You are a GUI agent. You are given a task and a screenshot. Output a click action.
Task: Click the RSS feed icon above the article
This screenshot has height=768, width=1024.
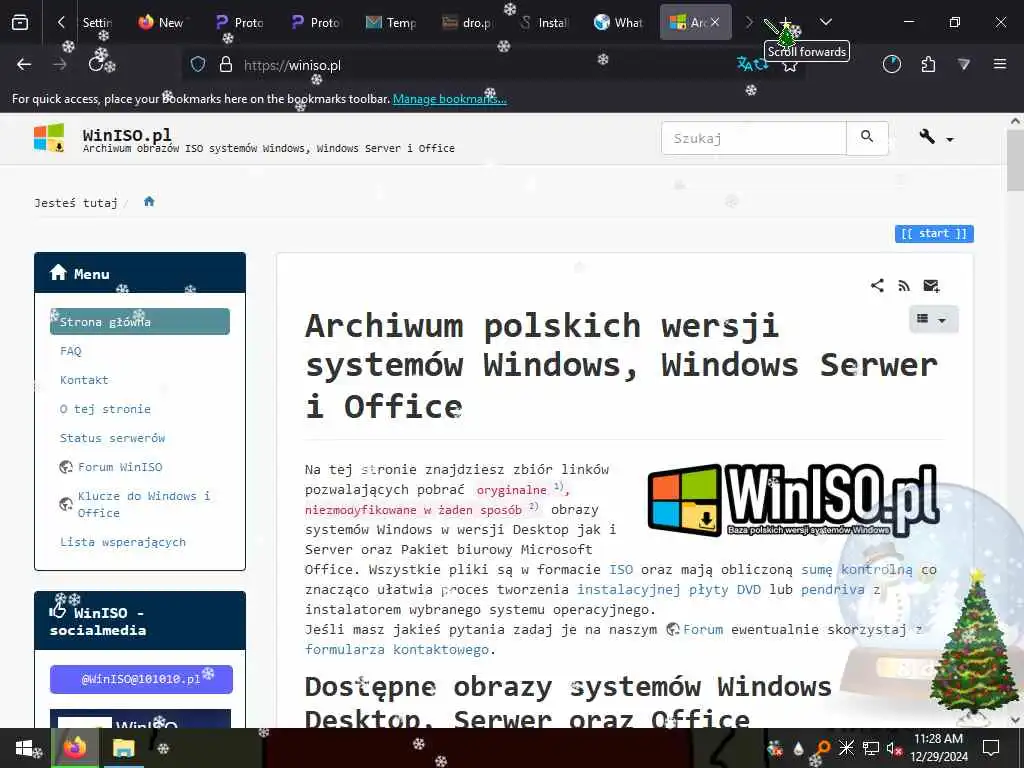[904, 286]
